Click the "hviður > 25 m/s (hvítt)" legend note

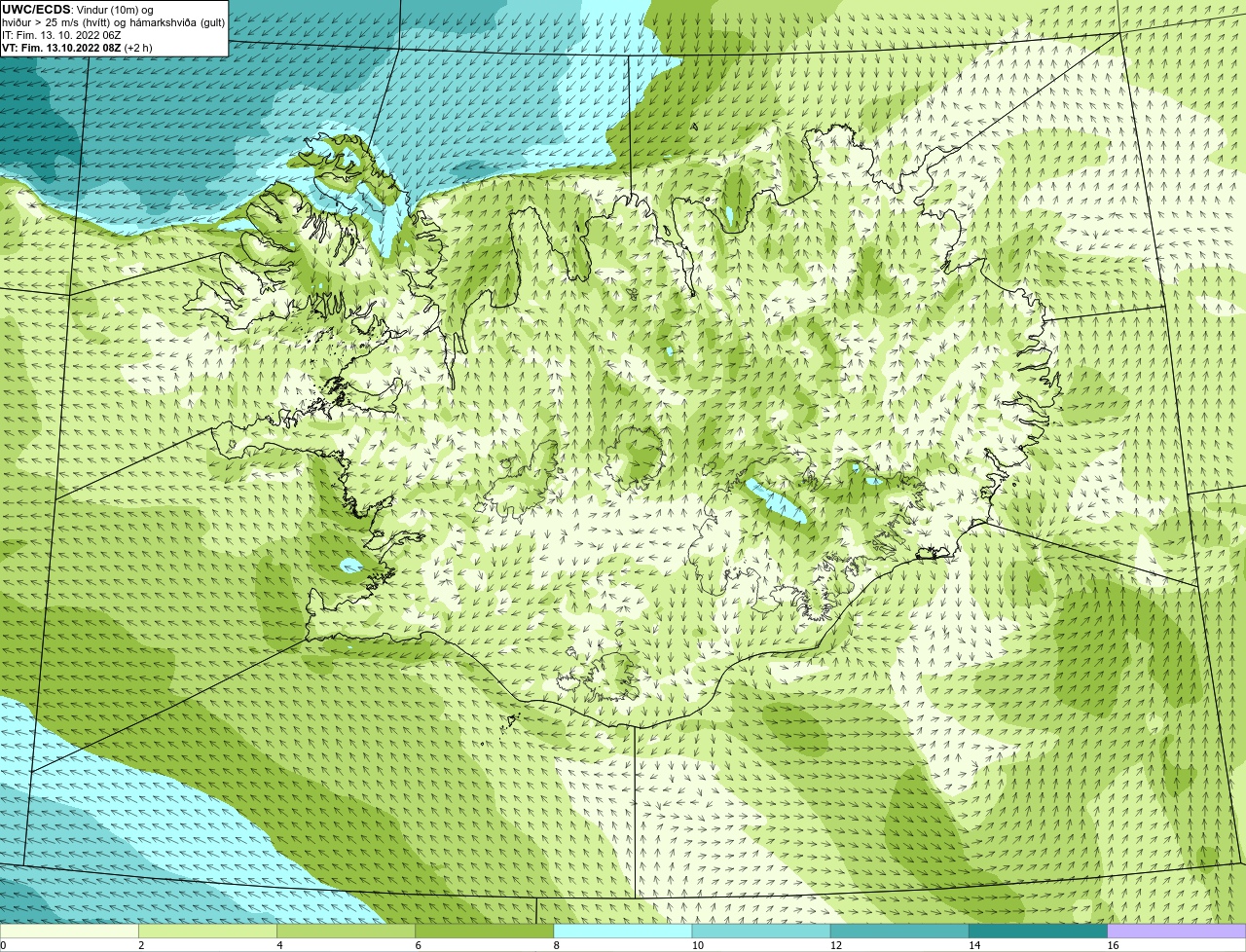58,22
